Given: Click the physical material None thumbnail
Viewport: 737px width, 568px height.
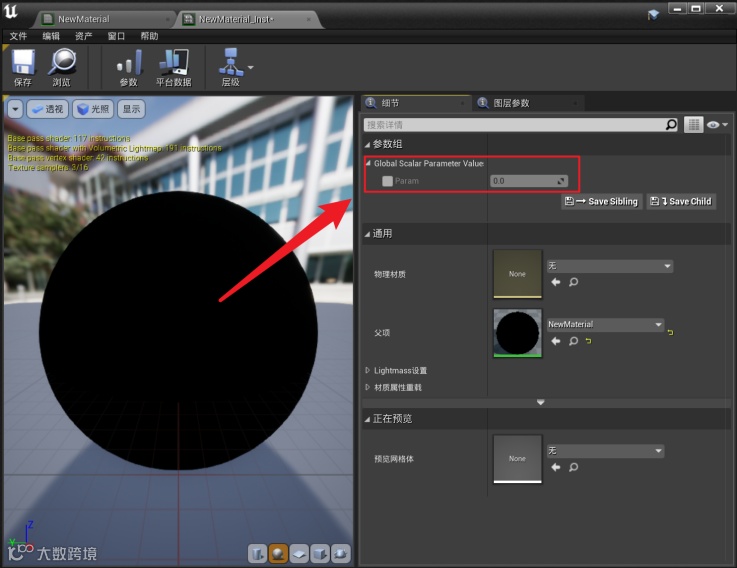Looking at the screenshot, I should [517, 274].
